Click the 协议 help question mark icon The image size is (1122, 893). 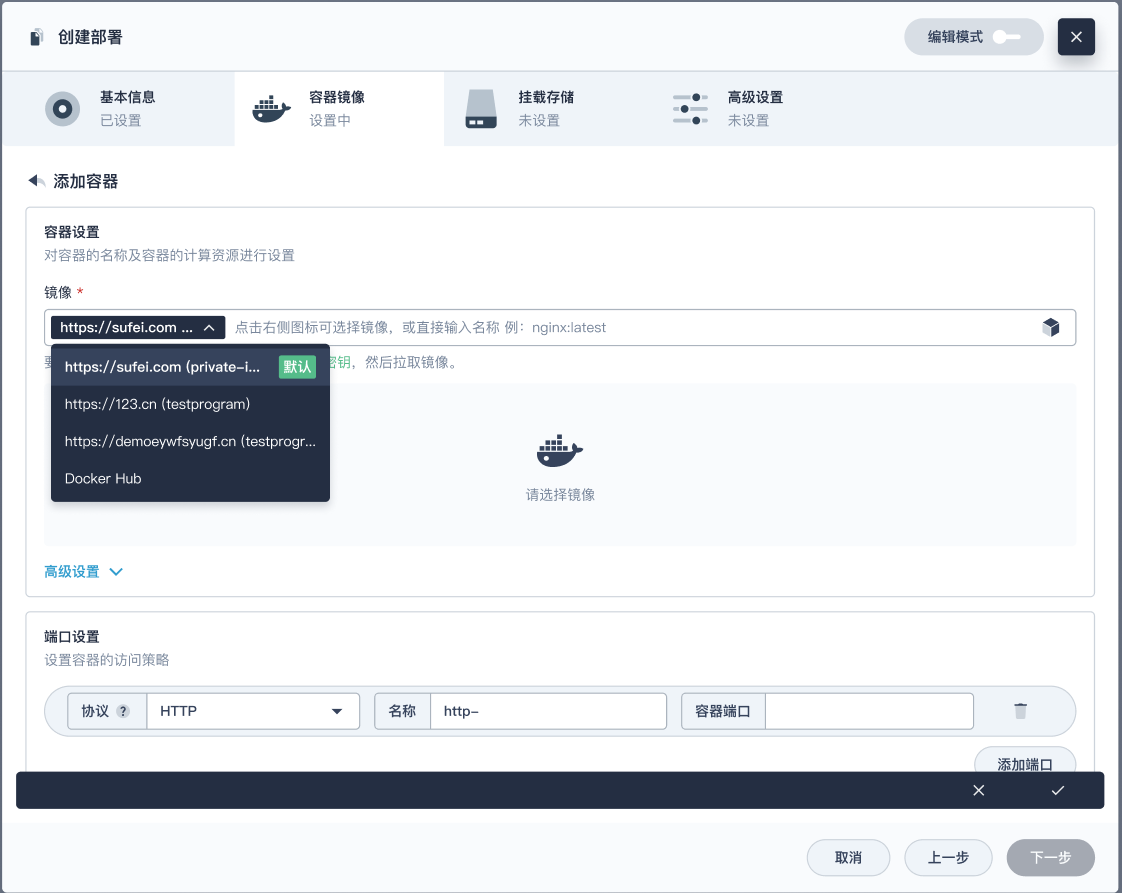click(123, 711)
